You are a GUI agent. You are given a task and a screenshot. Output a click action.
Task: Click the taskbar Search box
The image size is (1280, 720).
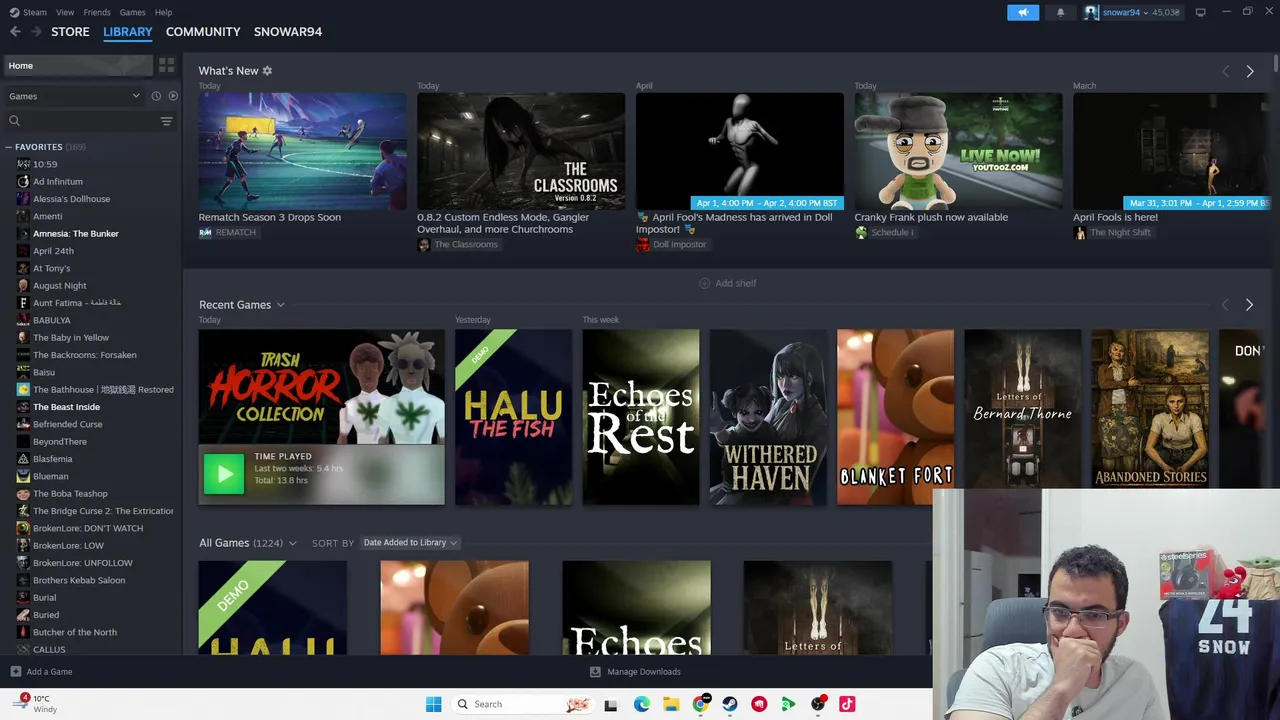pyautogui.click(x=521, y=704)
